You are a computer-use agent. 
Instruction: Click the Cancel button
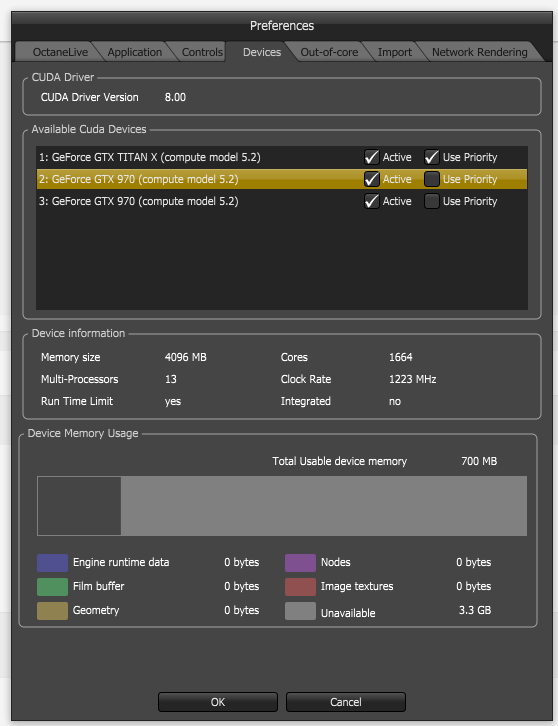tap(345, 702)
